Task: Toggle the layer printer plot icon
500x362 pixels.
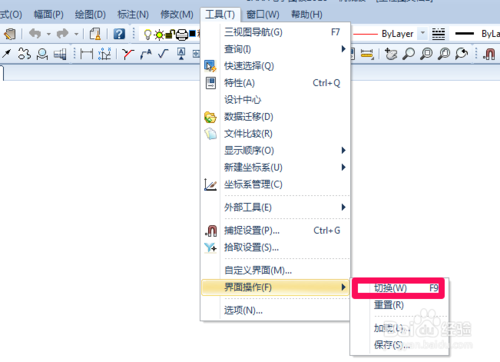Action: [x=182, y=35]
